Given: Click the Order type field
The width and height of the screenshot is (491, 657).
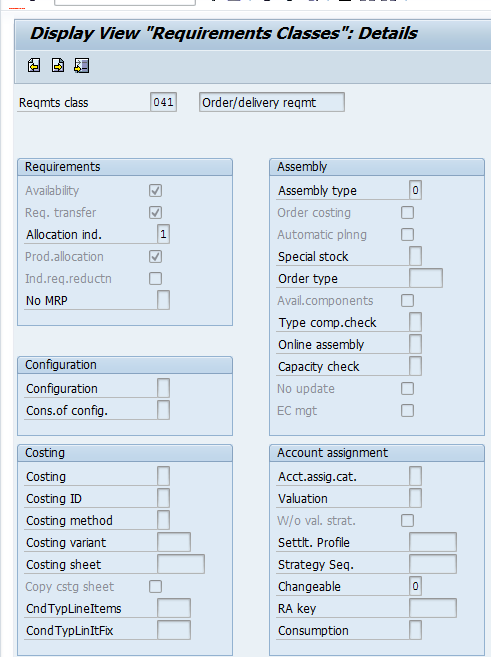Looking at the screenshot, I should tap(426, 278).
